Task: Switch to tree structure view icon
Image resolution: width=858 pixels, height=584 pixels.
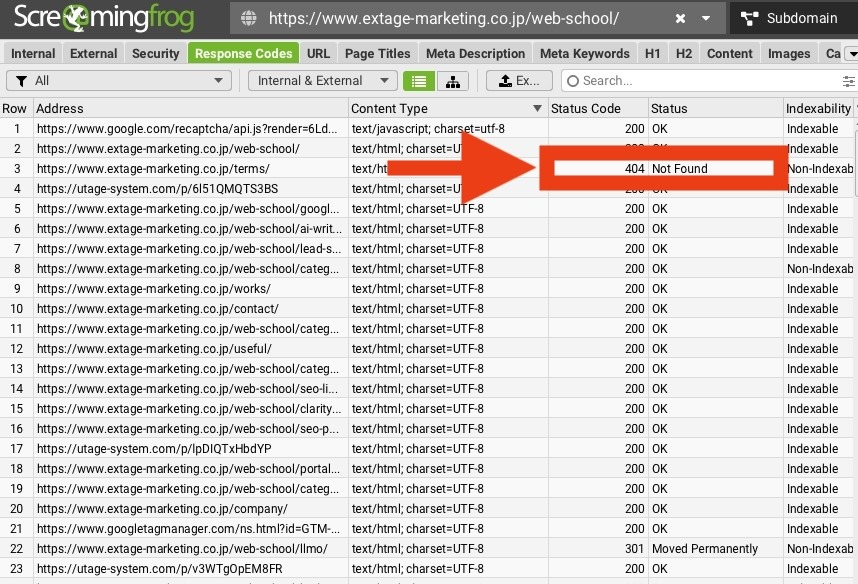Action: pos(453,81)
